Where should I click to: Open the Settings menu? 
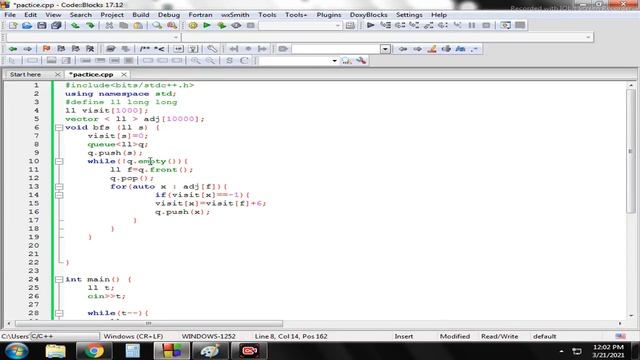click(409, 15)
